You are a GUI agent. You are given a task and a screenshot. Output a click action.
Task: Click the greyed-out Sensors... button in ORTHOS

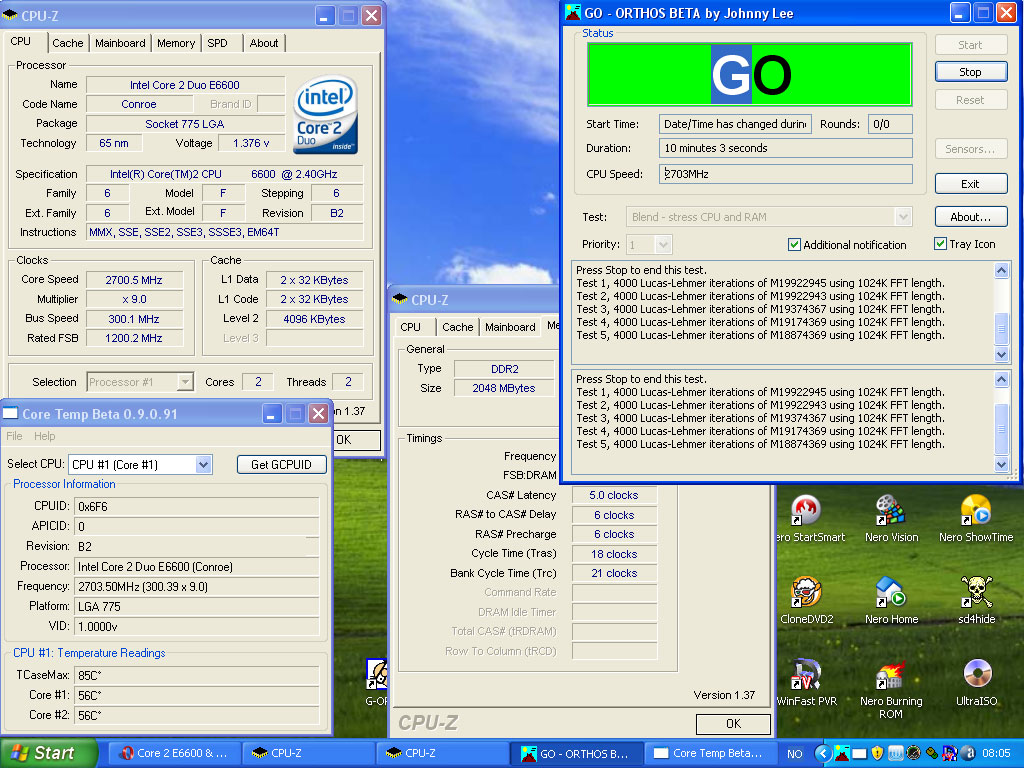970,149
